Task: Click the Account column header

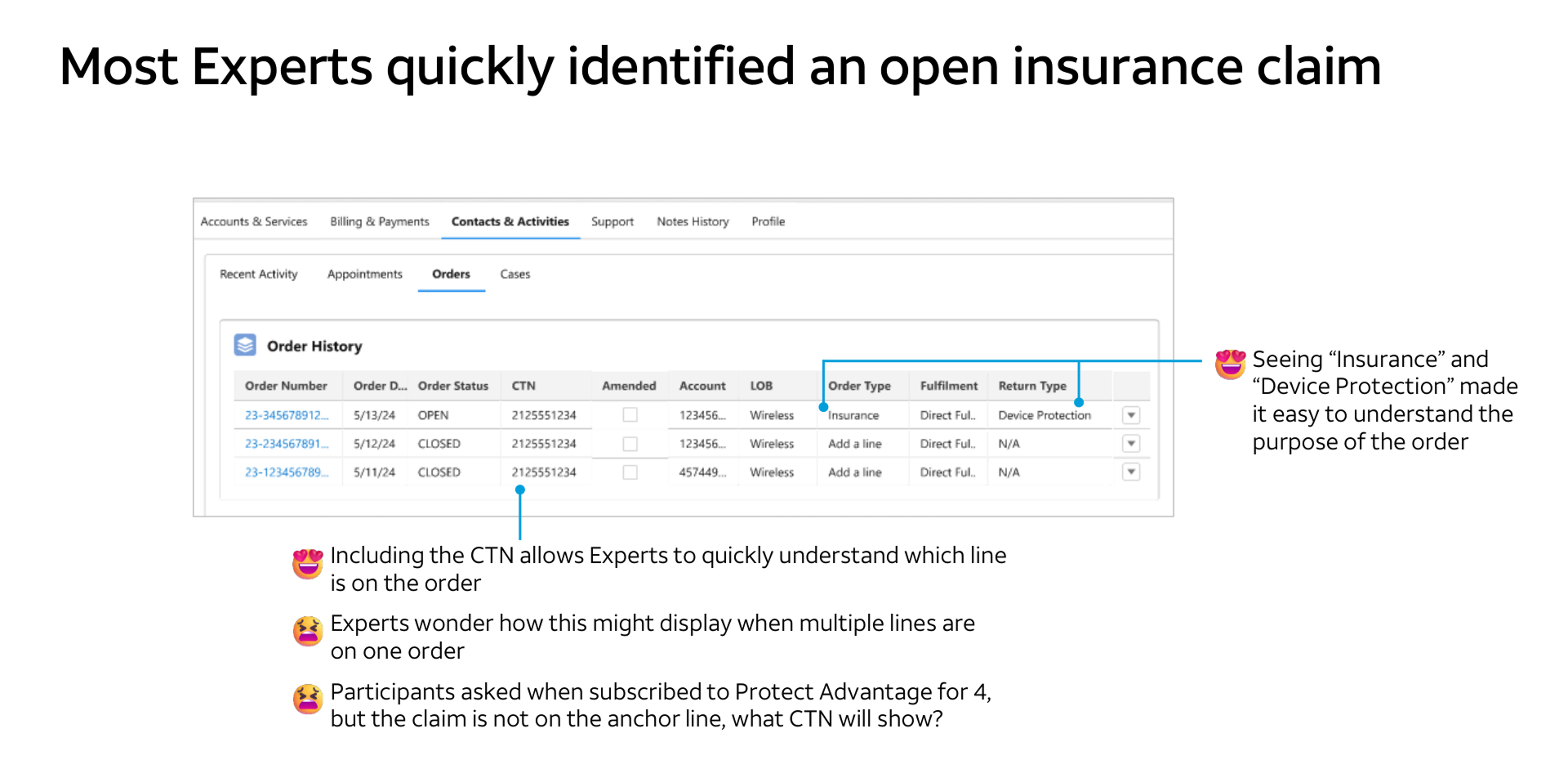Action: pos(702,386)
